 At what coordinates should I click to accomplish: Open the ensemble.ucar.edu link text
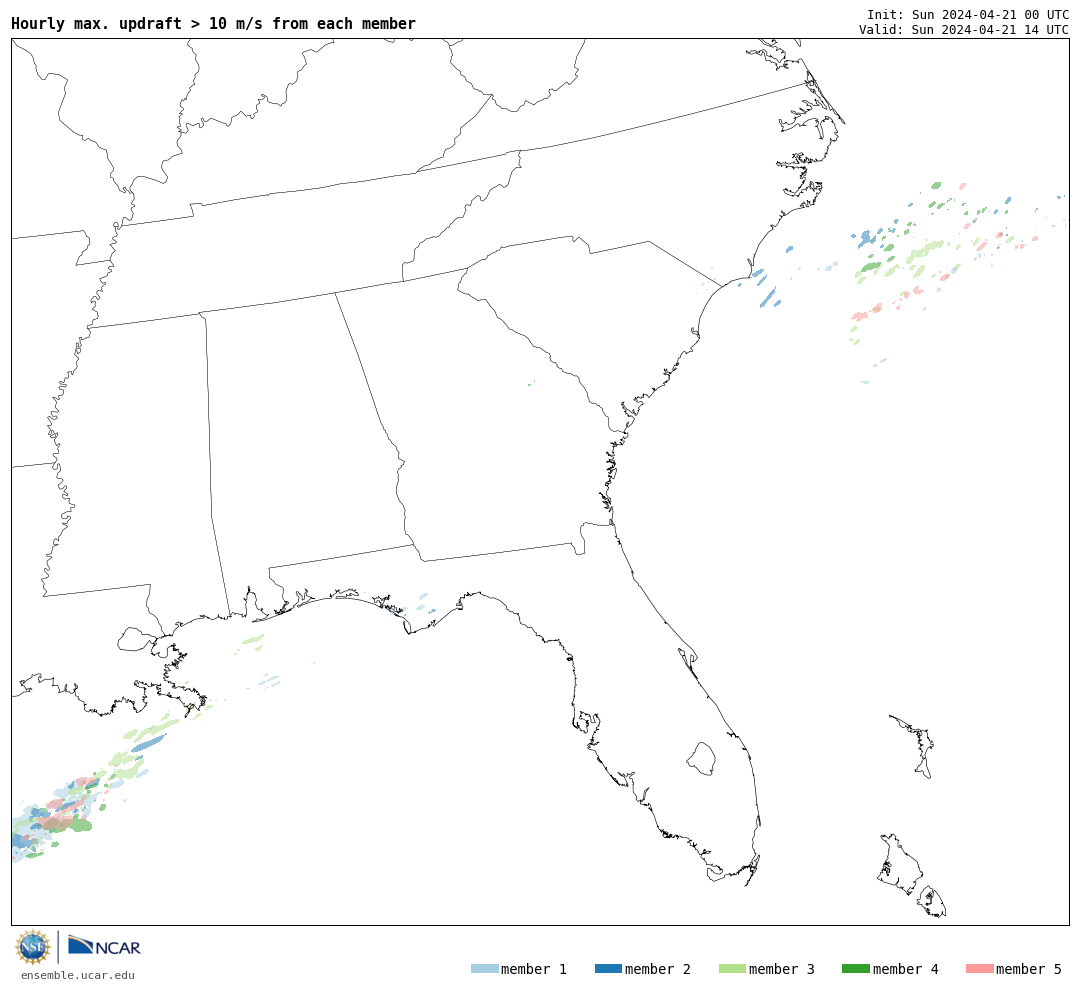(78, 975)
